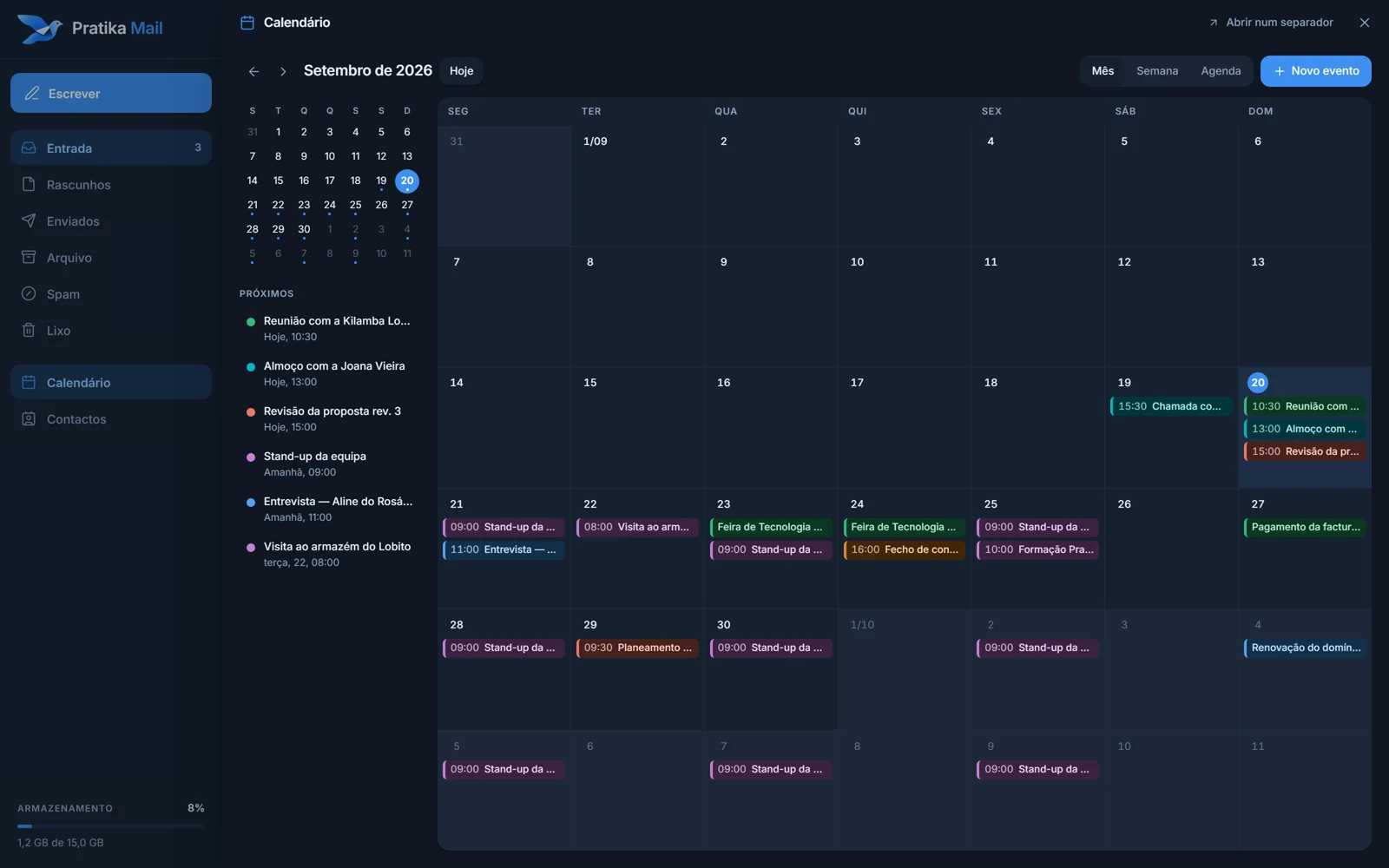Image resolution: width=1389 pixels, height=868 pixels.
Task: Select day 25 in the mini calendar
Action: point(355,205)
